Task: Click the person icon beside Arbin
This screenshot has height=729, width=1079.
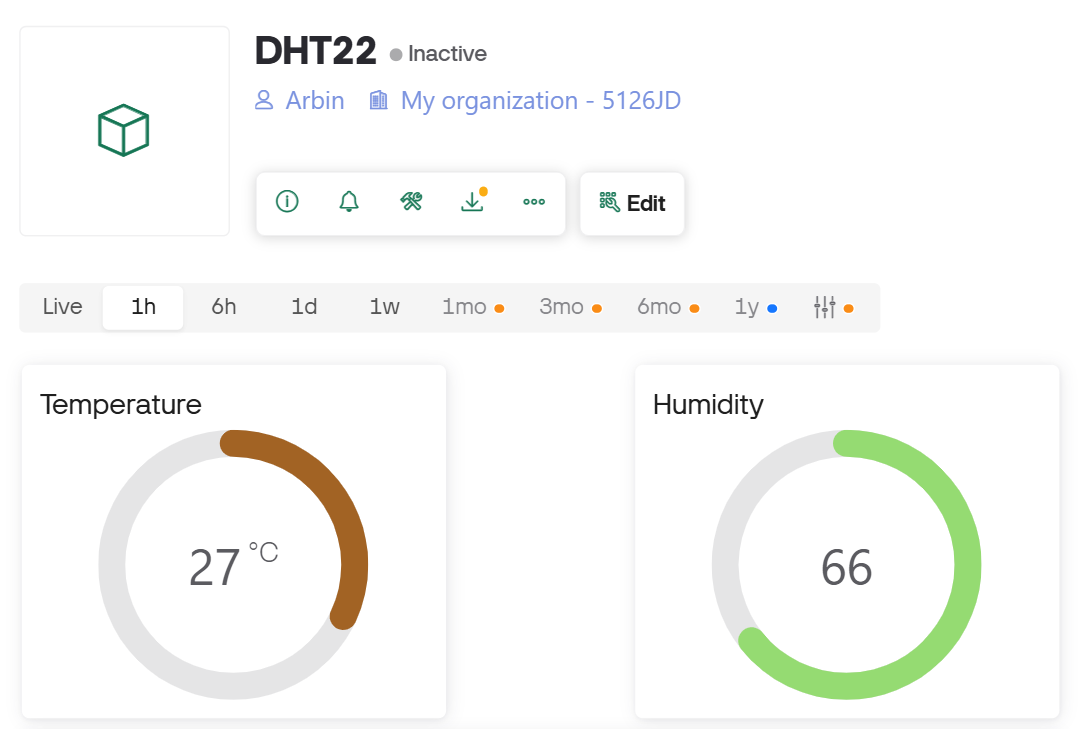Action: pyautogui.click(x=263, y=100)
